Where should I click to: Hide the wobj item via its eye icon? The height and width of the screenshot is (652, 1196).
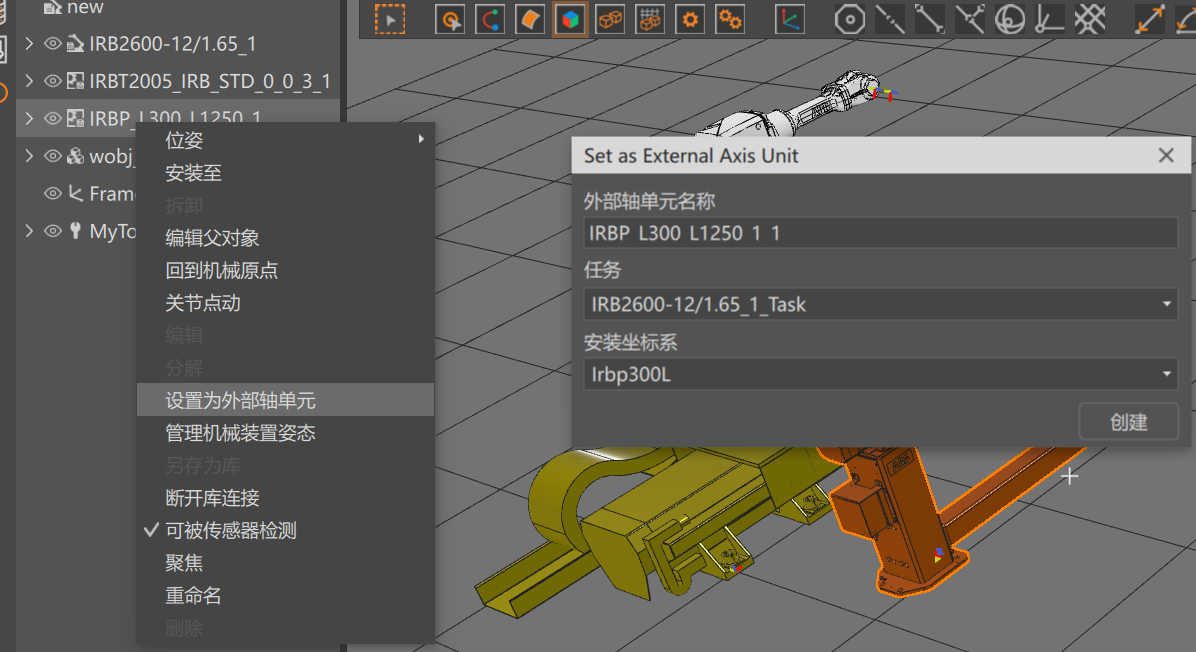[x=52, y=156]
